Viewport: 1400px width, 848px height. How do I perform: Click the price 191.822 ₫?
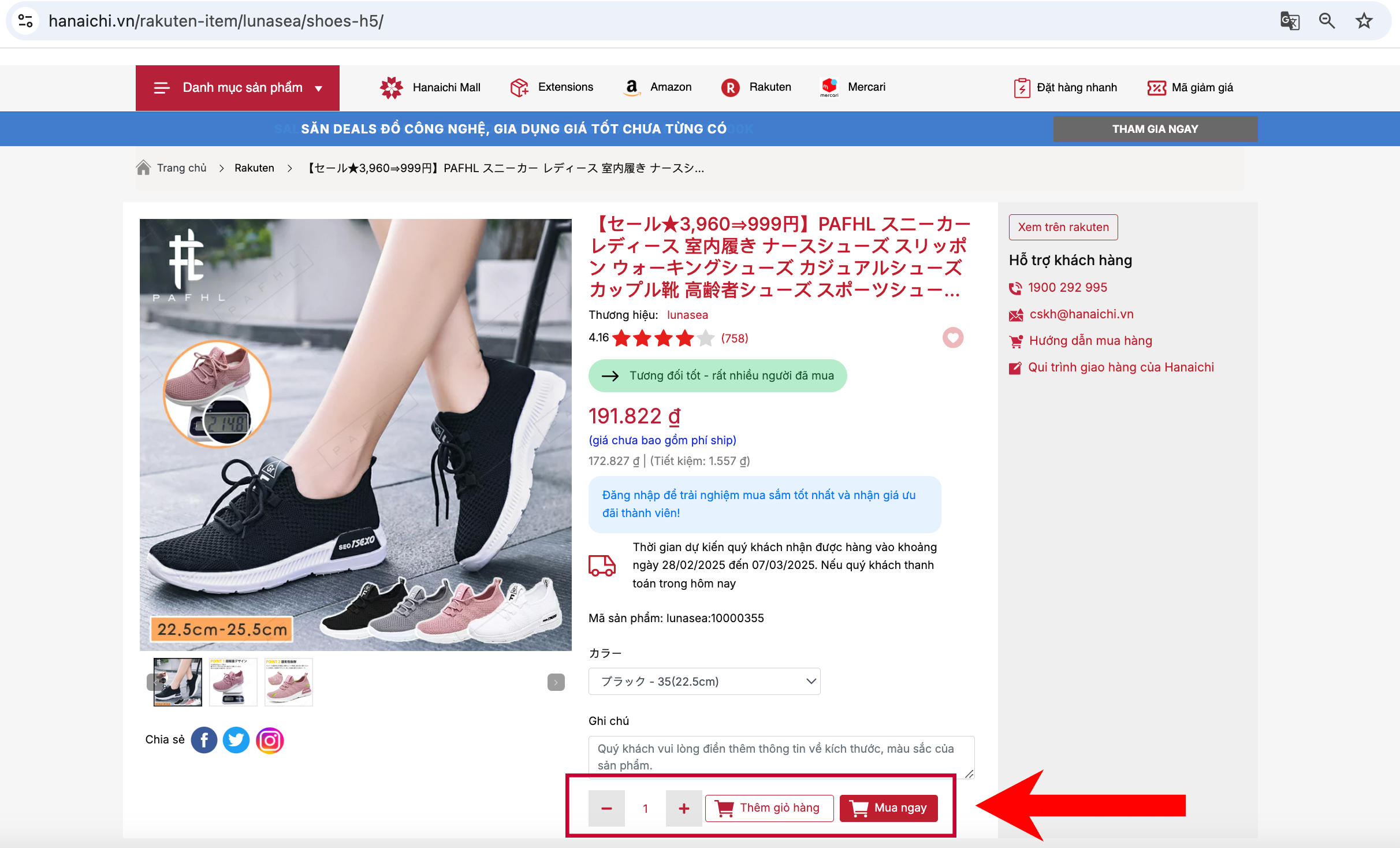635,416
